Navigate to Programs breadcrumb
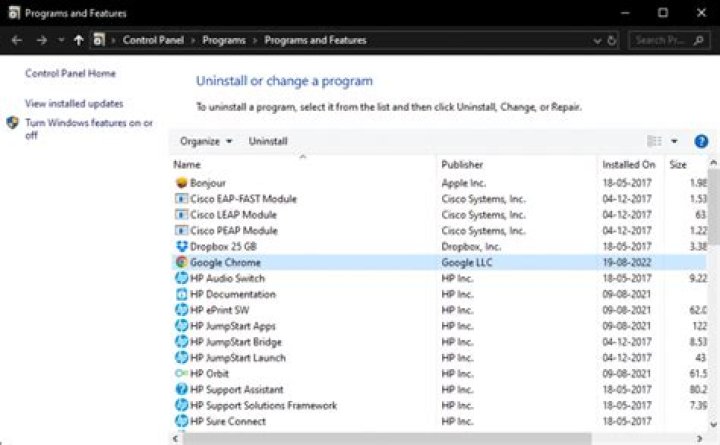720x445 pixels. [x=224, y=40]
